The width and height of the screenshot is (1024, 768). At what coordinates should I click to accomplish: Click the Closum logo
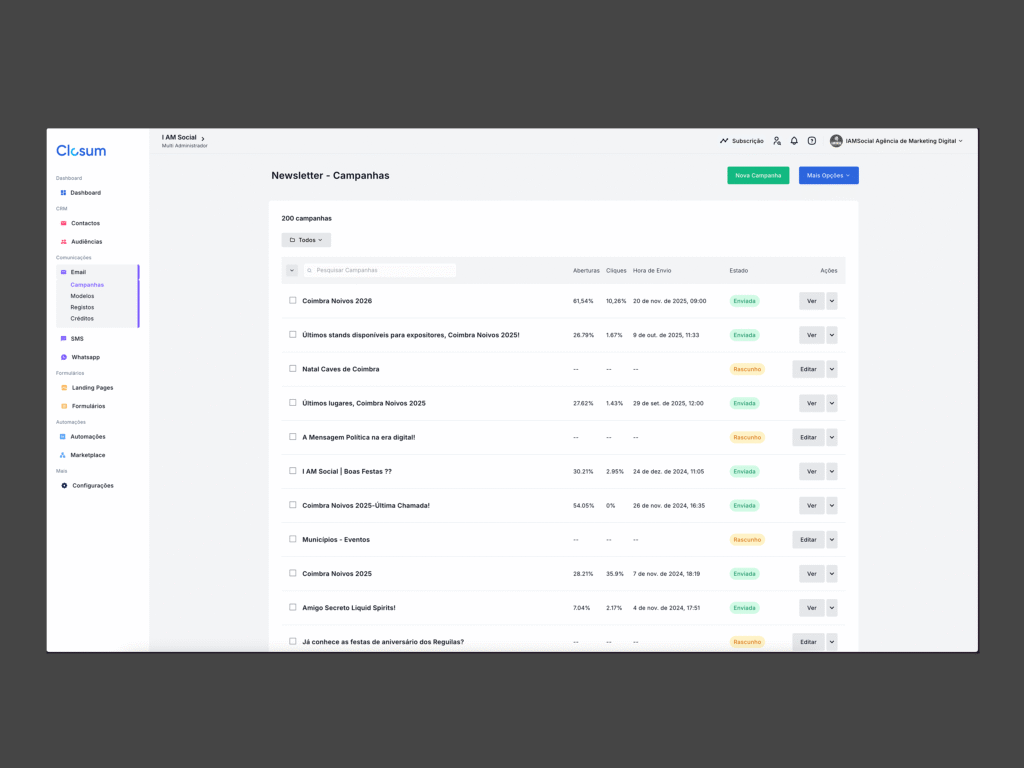[x=81, y=151]
